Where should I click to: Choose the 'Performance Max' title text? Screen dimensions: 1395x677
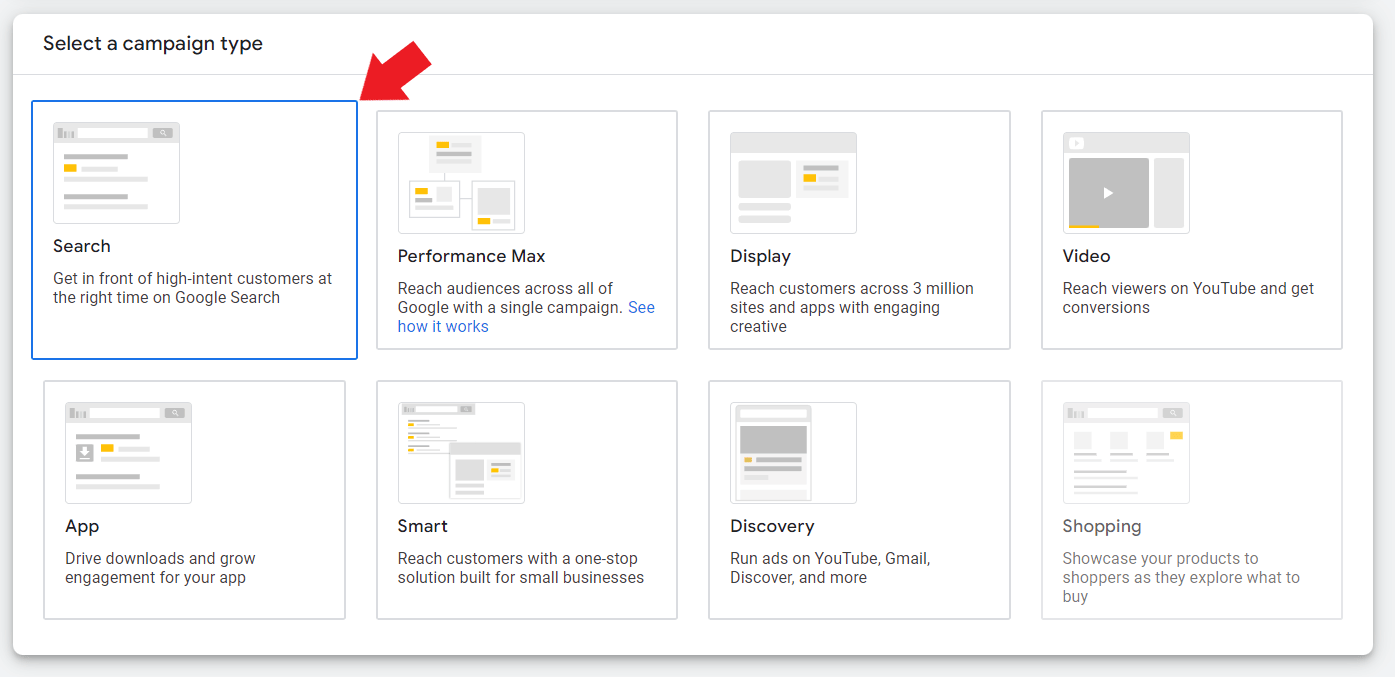click(x=472, y=256)
